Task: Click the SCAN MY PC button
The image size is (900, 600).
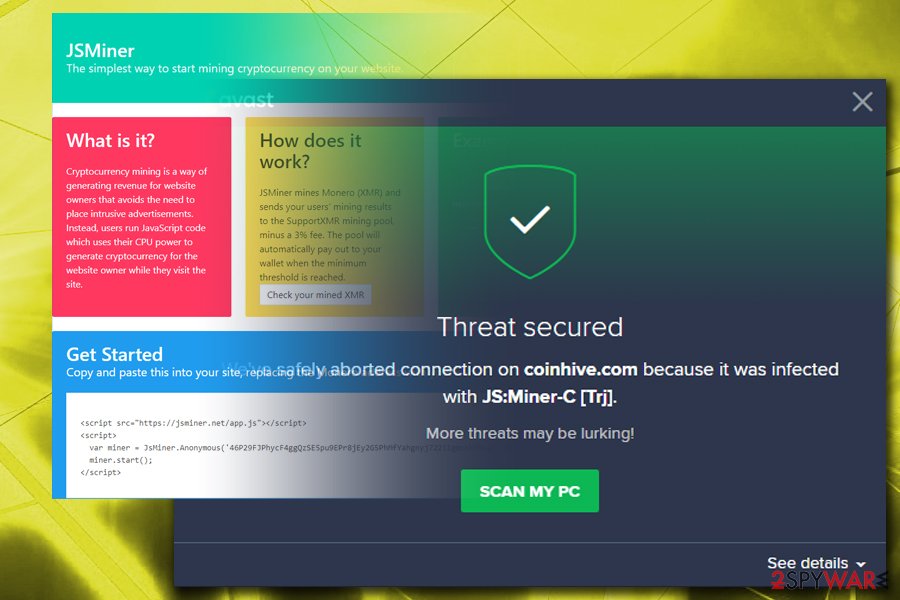Action: pyautogui.click(x=530, y=491)
